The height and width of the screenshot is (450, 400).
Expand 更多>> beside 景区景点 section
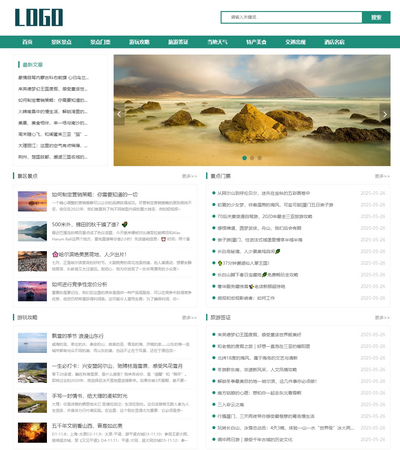click(189, 176)
